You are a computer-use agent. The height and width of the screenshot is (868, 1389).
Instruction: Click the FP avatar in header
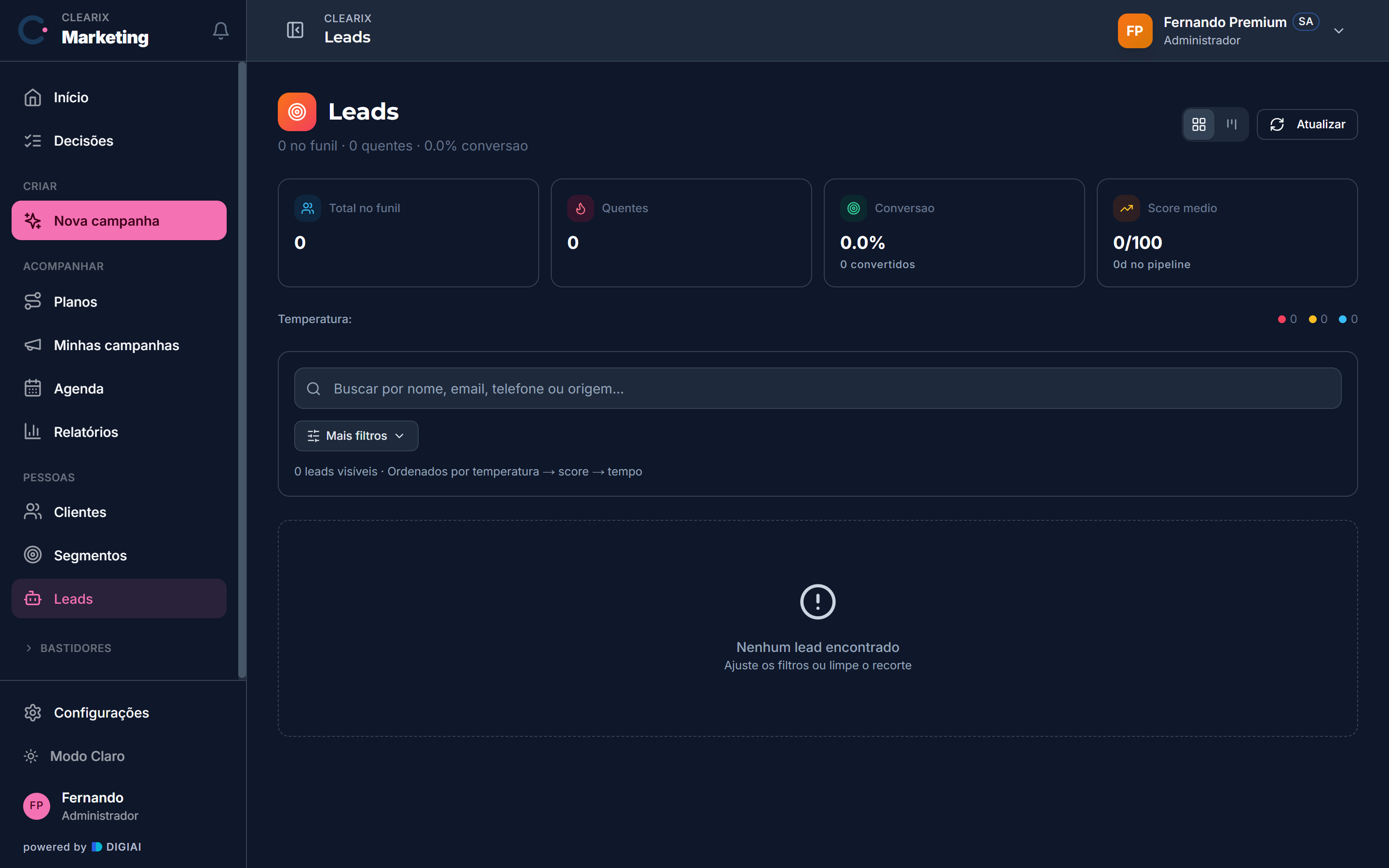coord(1134,31)
